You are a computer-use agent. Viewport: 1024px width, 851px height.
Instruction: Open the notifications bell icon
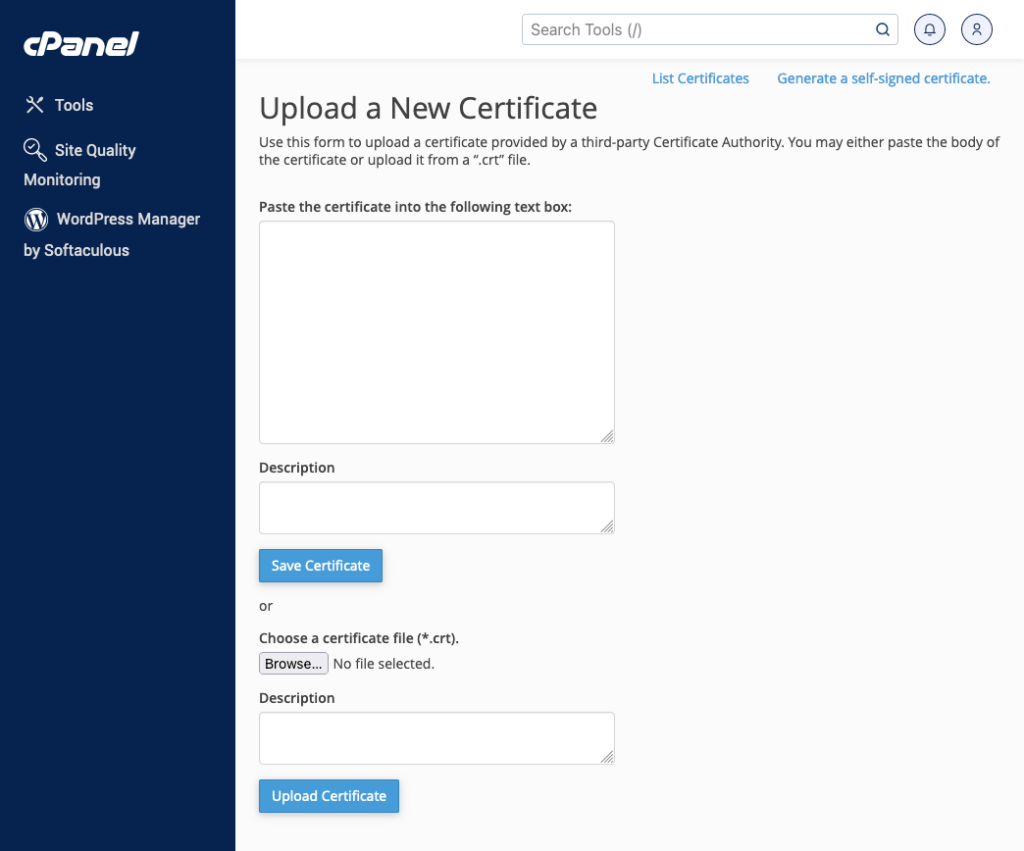pyautogui.click(x=930, y=30)
